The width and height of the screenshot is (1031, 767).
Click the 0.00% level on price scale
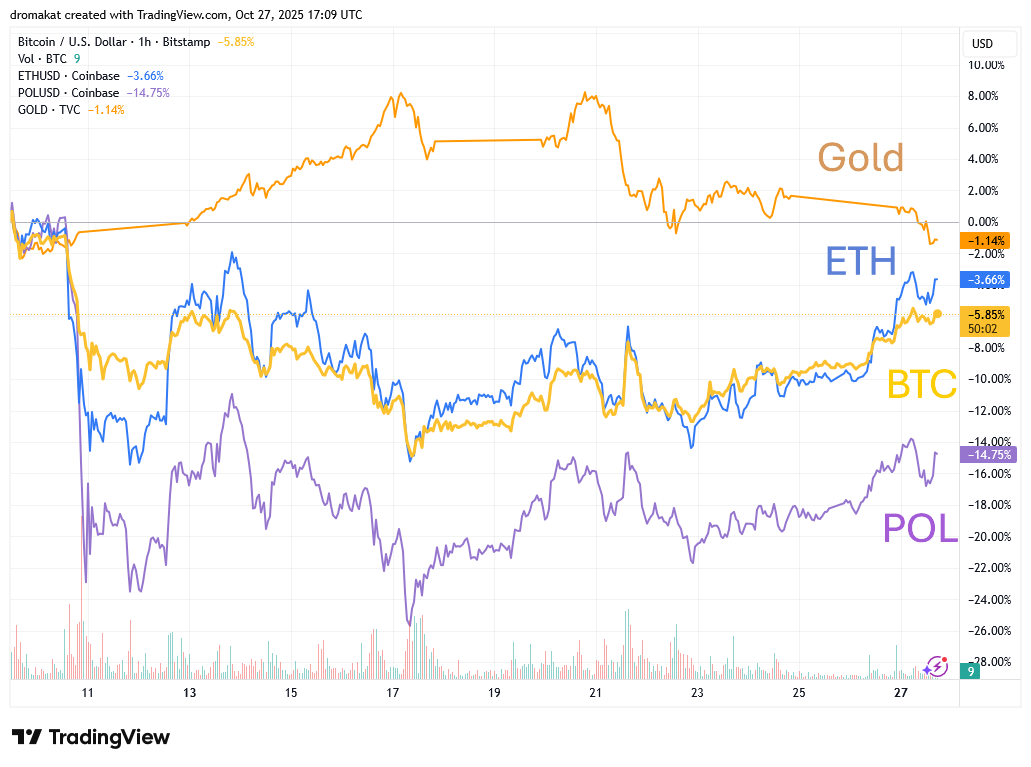pyautogui.click(x=984, y=222)
